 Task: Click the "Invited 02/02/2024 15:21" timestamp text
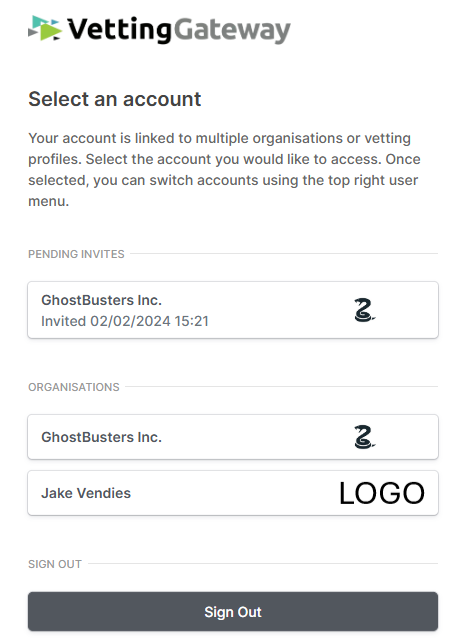click(125, 321)
